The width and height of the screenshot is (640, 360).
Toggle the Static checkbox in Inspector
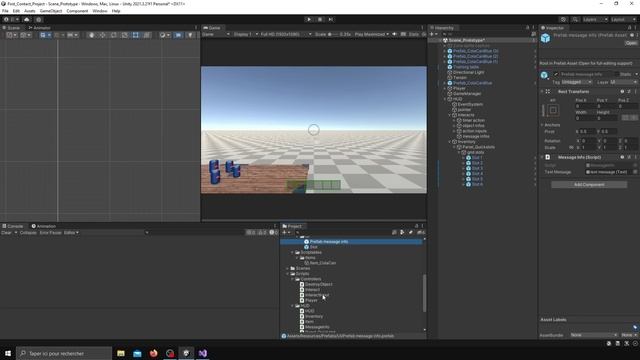coord(617,74)
